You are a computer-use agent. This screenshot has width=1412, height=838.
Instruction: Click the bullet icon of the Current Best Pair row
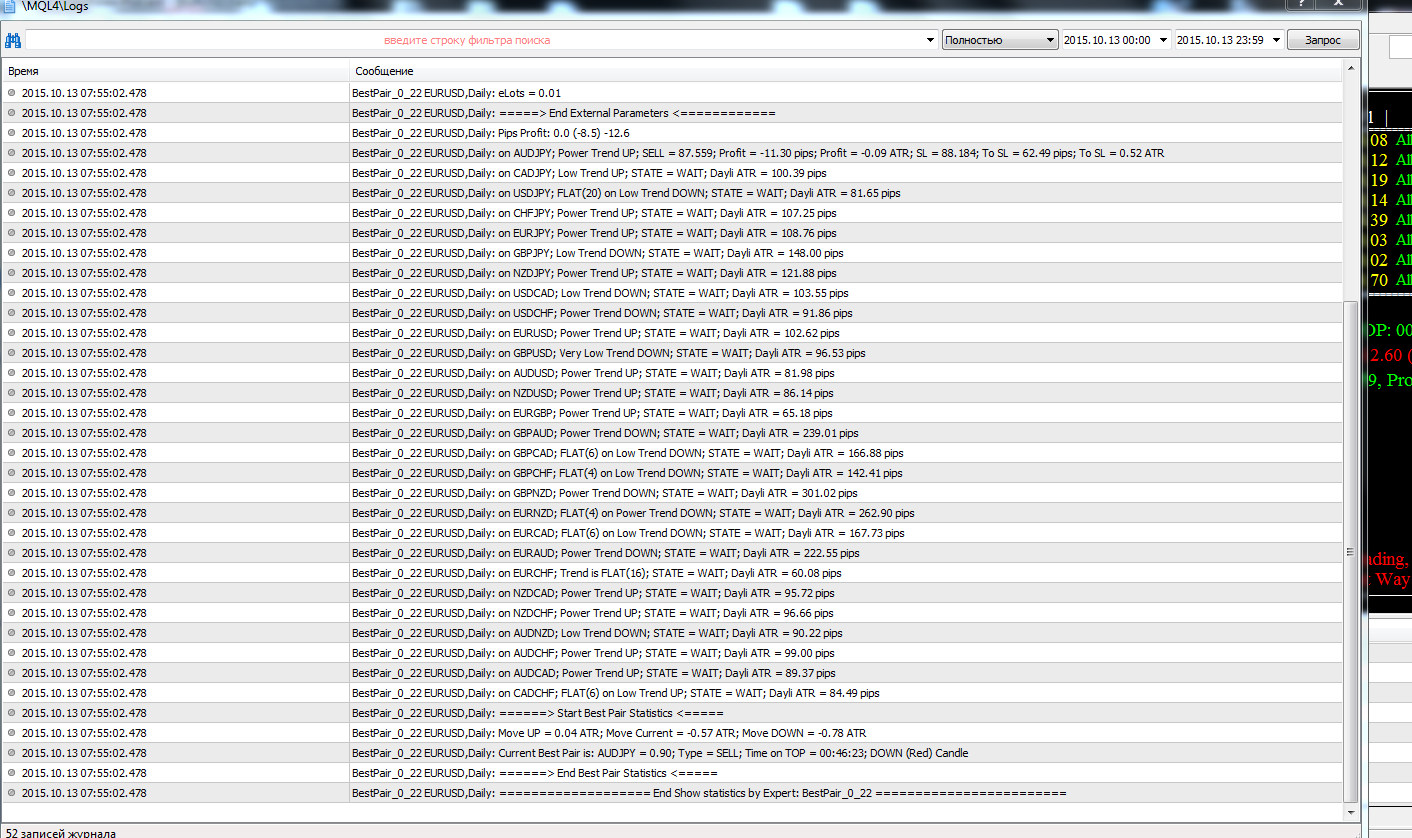12,753
